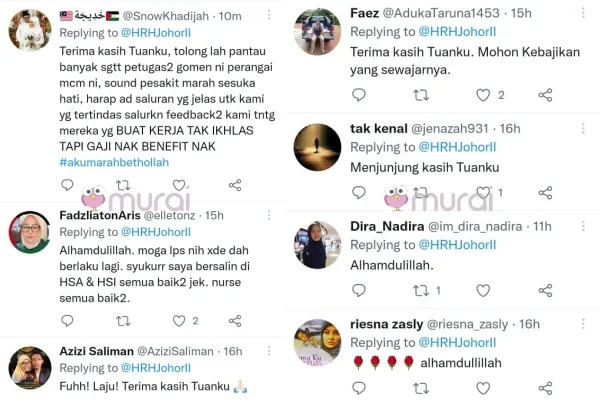Retweet FadzliatonAris's tweet
The width and height of the screenshot is (600, 400).
click(x=123, y=321)
